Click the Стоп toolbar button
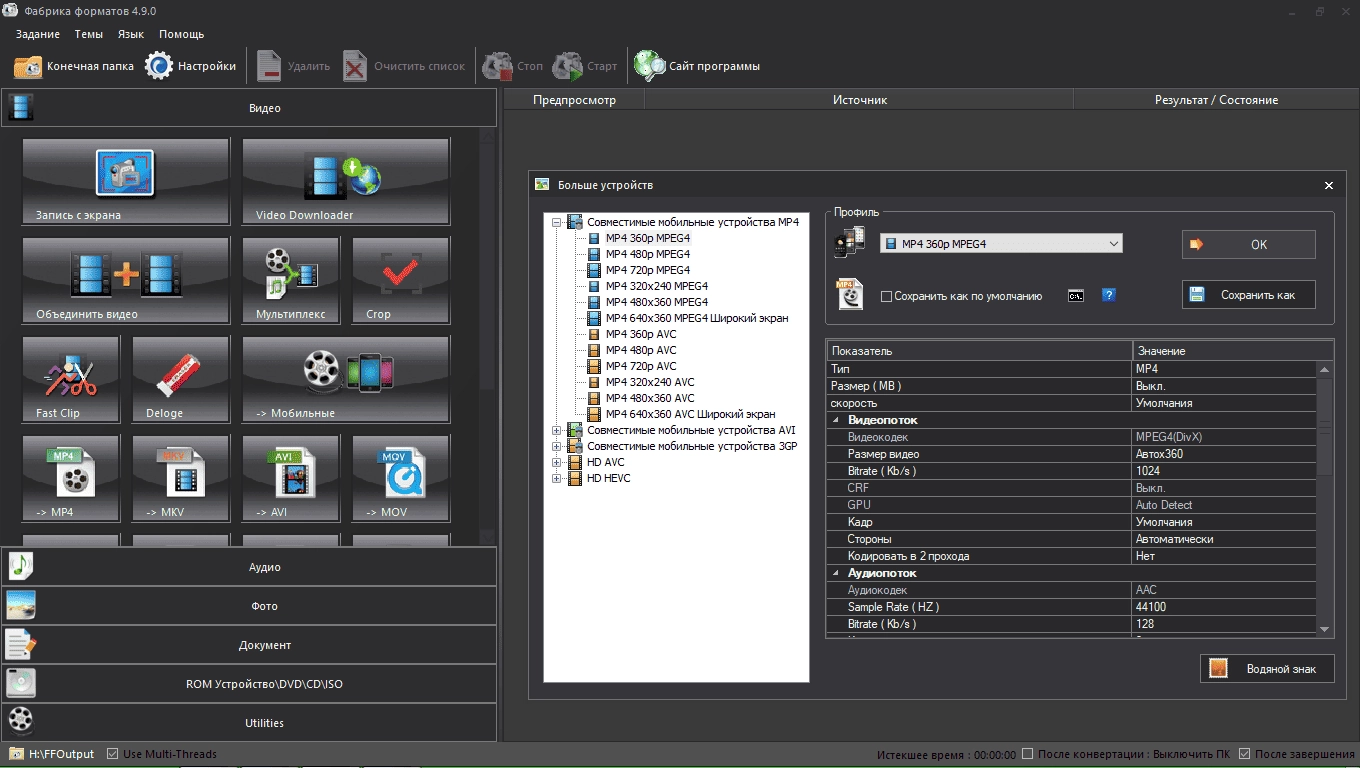1360x768 pixels. tap(513, 66)
